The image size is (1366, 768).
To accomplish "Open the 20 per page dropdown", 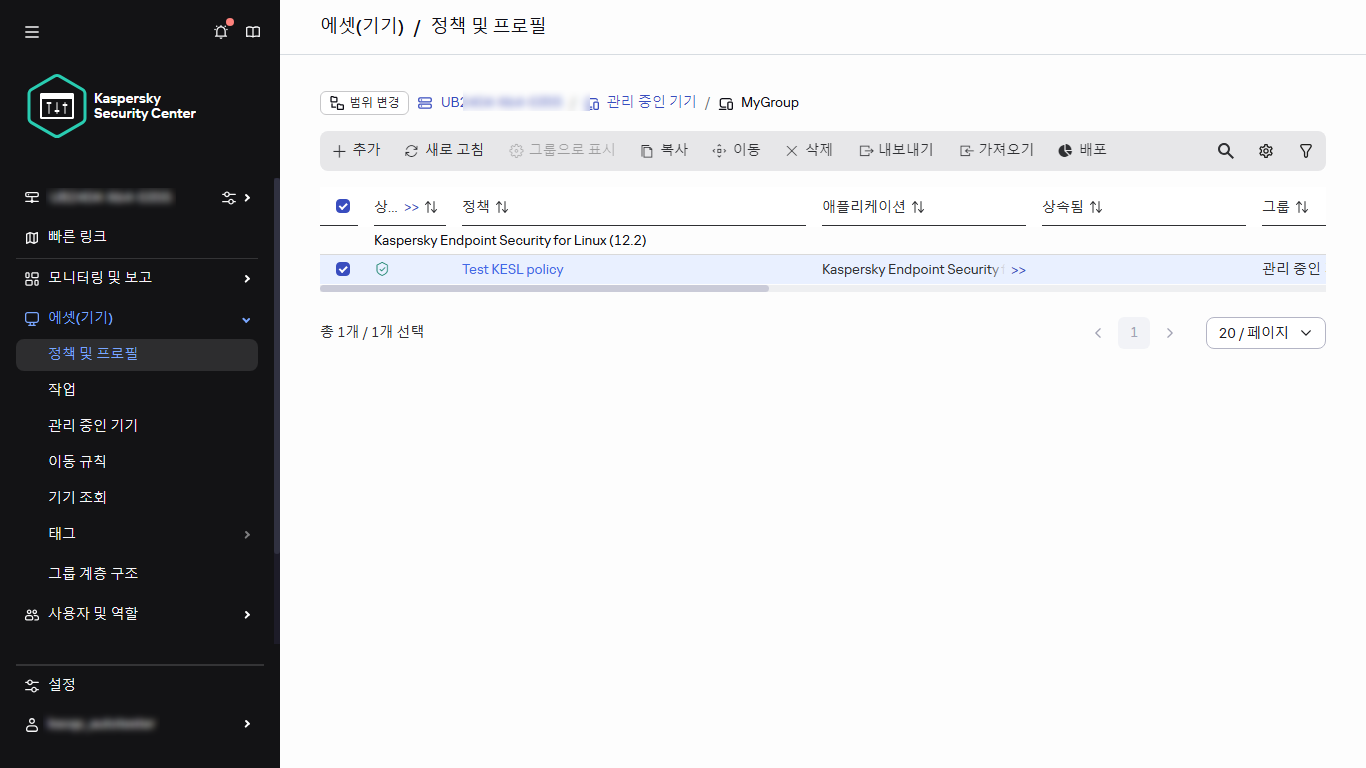I will pyautogui.click(x=1265, y=332).
